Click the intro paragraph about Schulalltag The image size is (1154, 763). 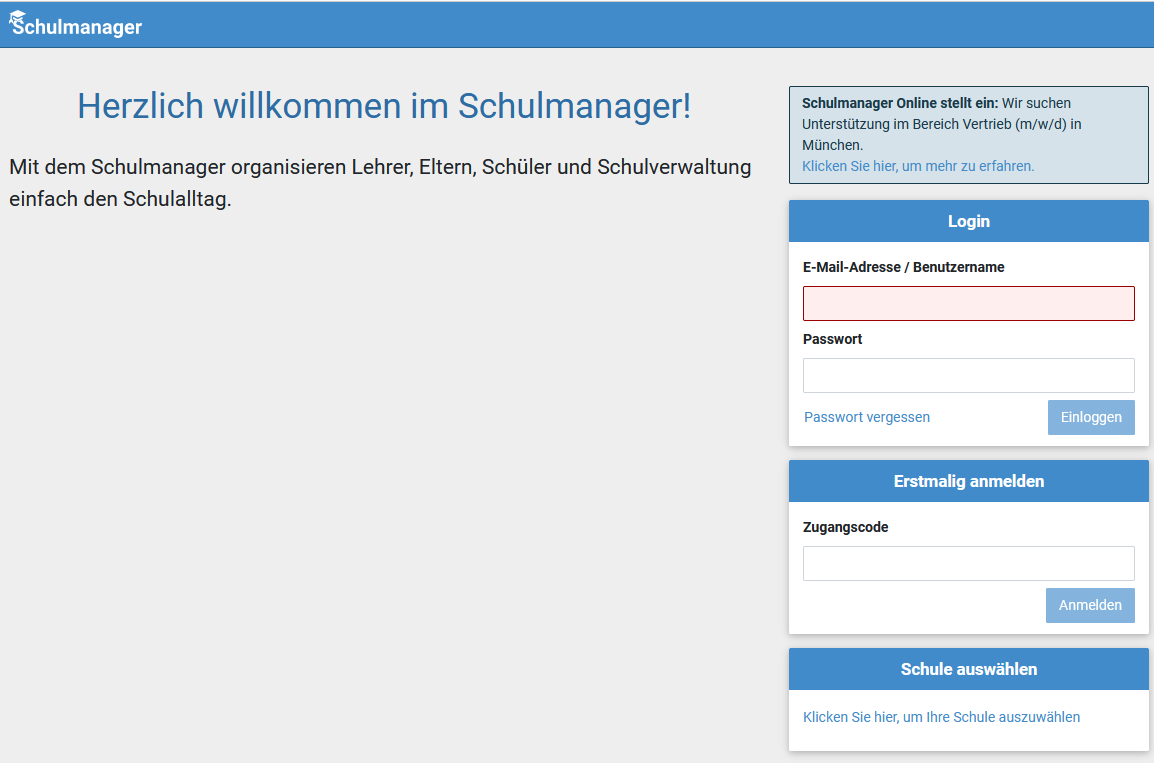pos(380,182)
